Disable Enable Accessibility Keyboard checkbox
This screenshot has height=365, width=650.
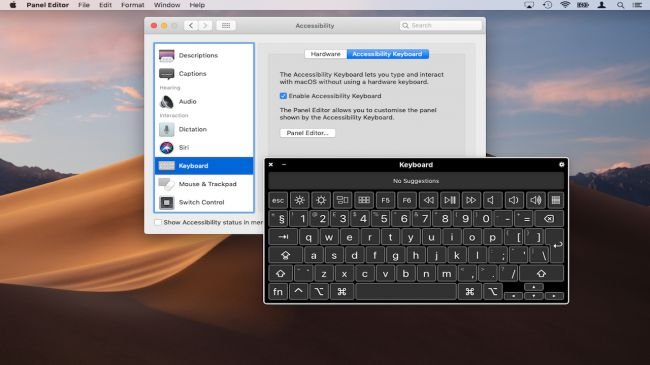pyautogui.click(x=283, y=96)
